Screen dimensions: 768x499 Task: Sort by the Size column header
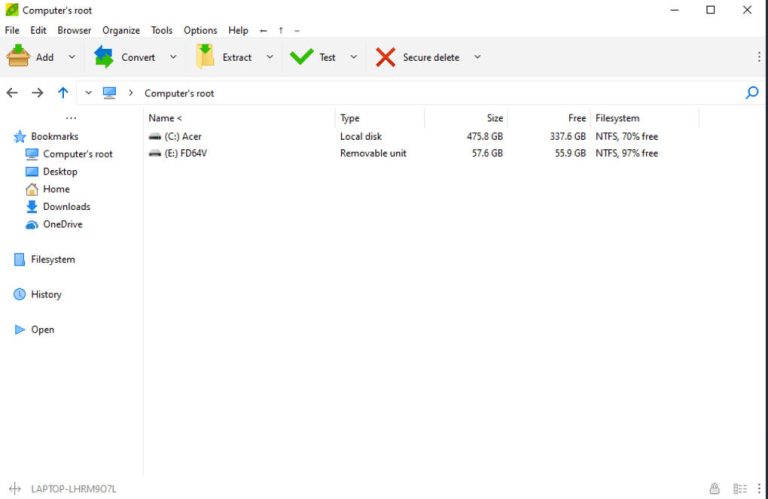[x=495, y=118]
